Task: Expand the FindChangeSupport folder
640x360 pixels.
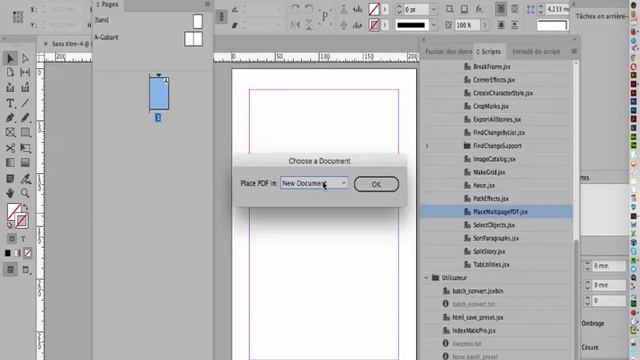Action: (x=427, y=146)
